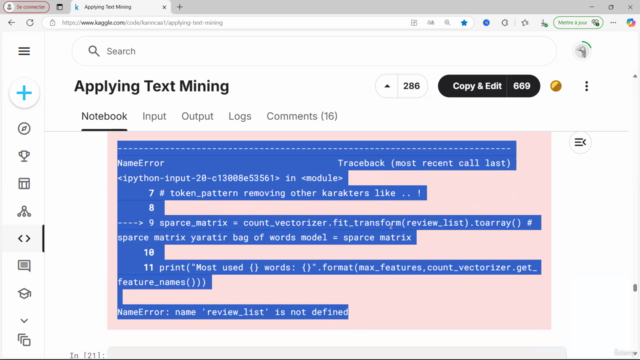Click the NameError traceback header line
The height and width of the screenshot is (360, 640).
click(314, 163)
